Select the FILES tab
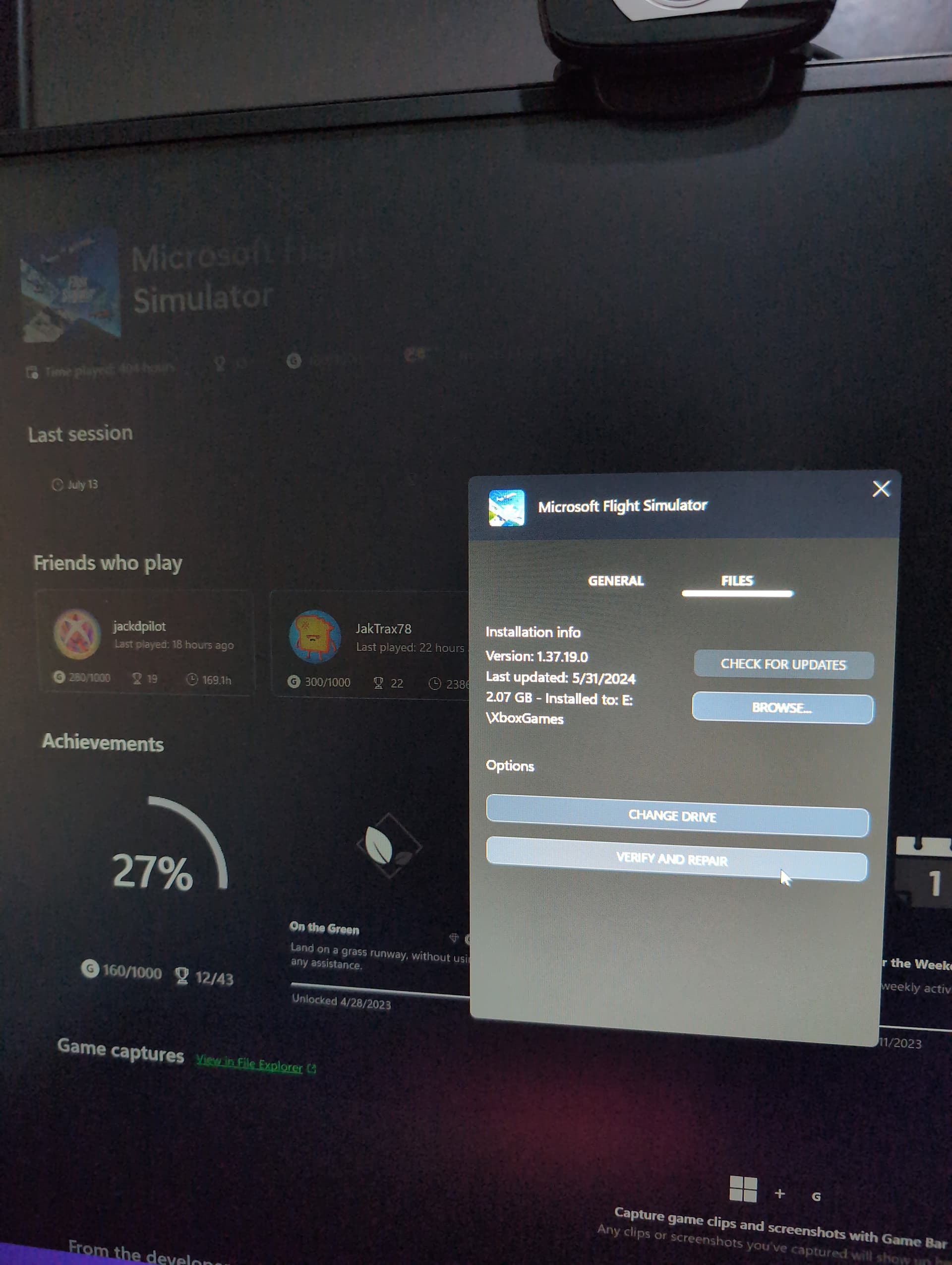This screenshot has height=1265, width=952. [x=737, y=581]
